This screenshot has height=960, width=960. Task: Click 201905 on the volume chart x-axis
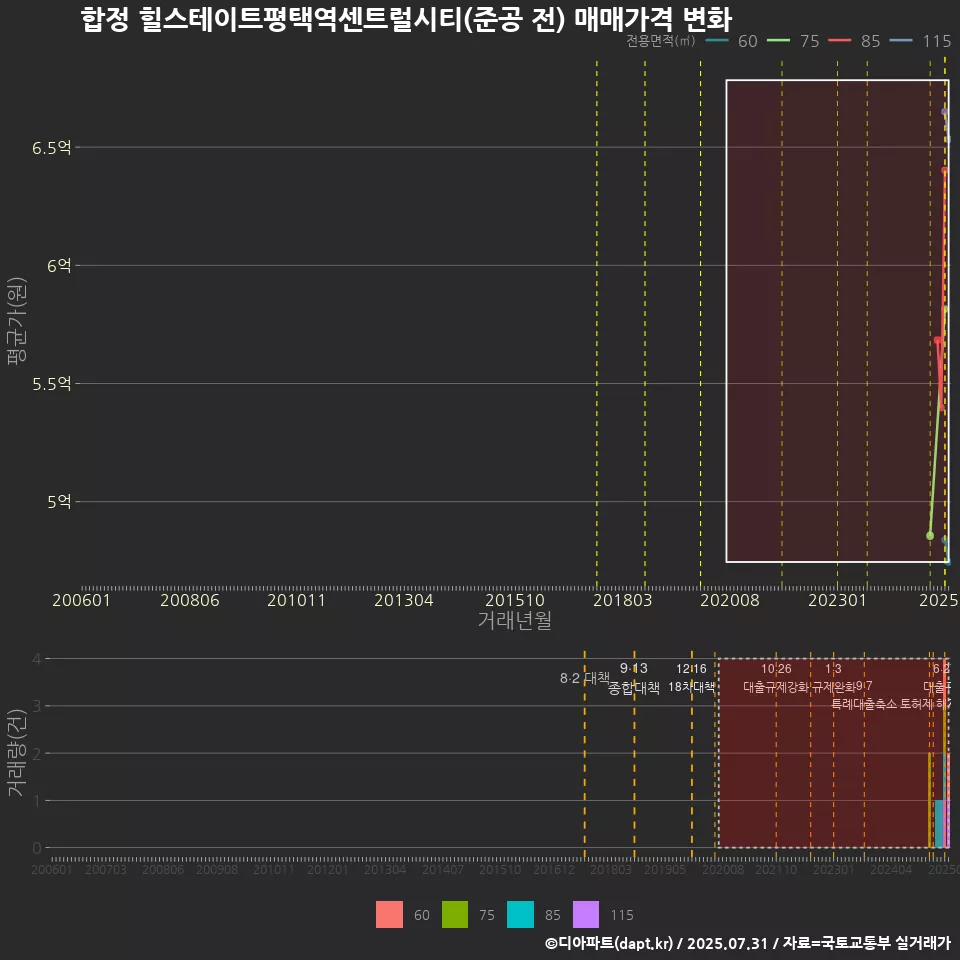coord(666,869)
